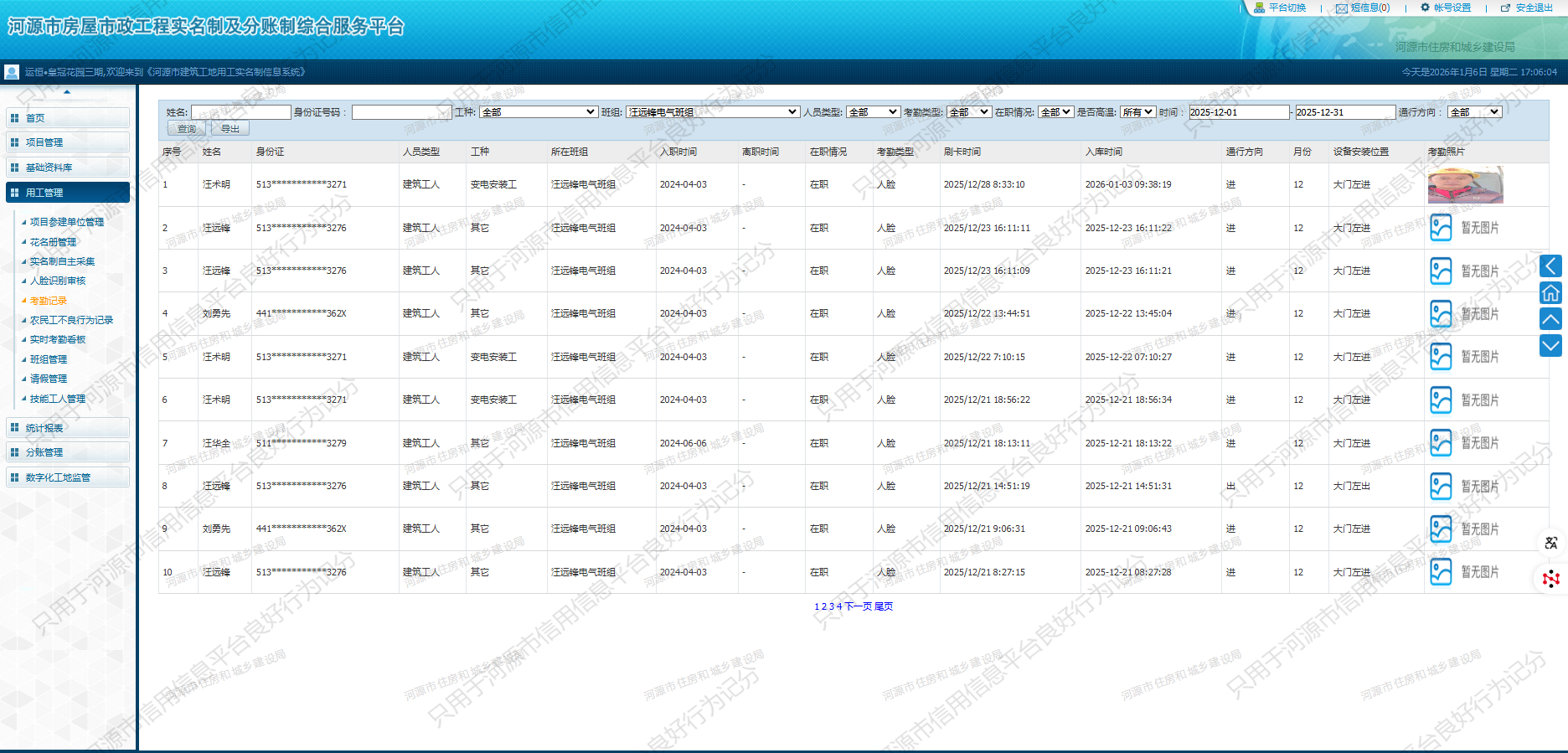The height and width of the screenshot is (753, 1568).
Task: Click the 安全退出 logout icon
Action: (1505, 8)
